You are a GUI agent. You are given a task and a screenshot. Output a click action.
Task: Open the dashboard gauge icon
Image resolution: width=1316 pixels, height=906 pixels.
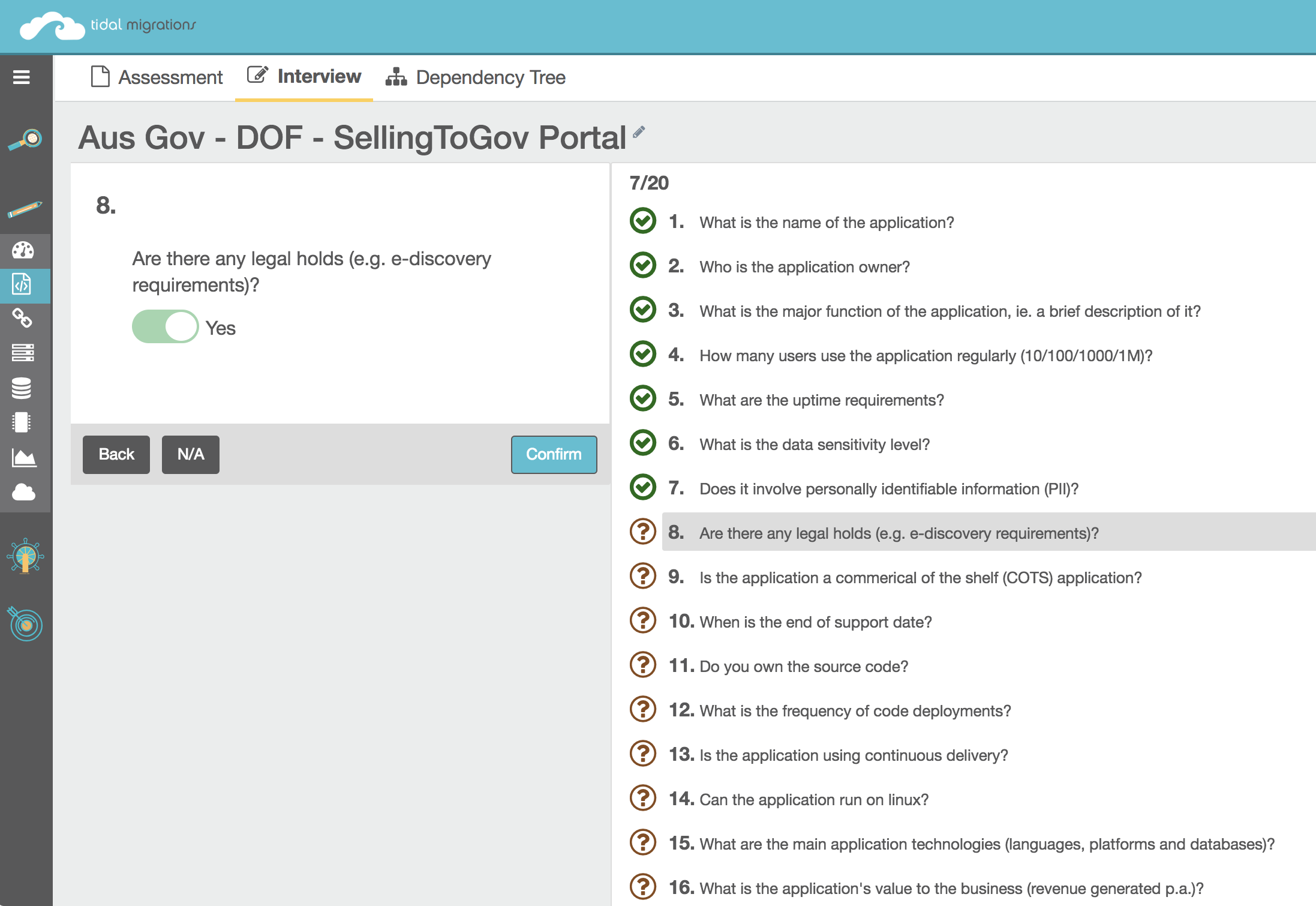[x=23, y=250]
